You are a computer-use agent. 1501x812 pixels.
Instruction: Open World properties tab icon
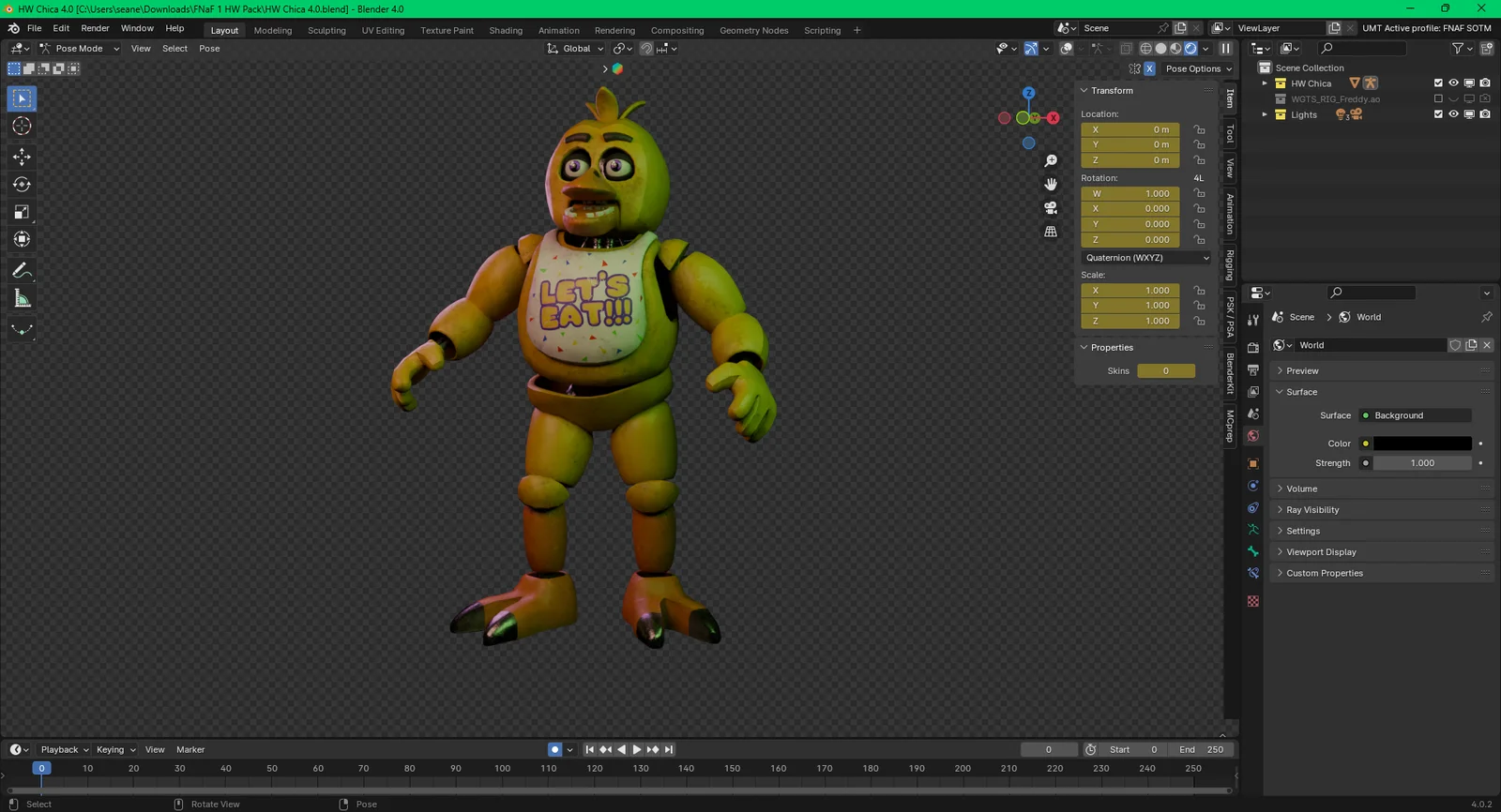1253,436
